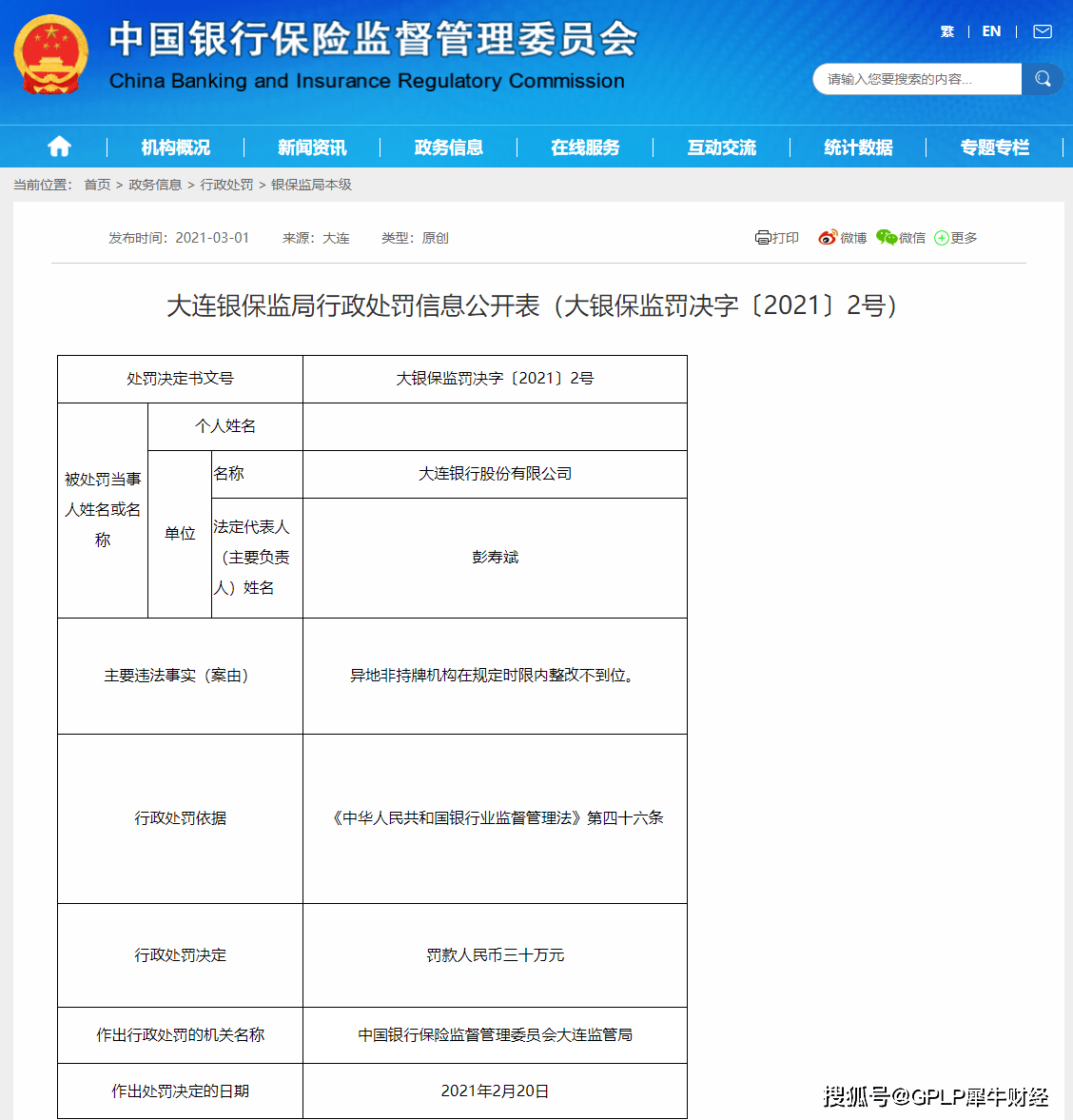Image resolution: width=1073 pixels, height=1120 pixels.
Task: Switch language to EN
Action: pos(991,31)
